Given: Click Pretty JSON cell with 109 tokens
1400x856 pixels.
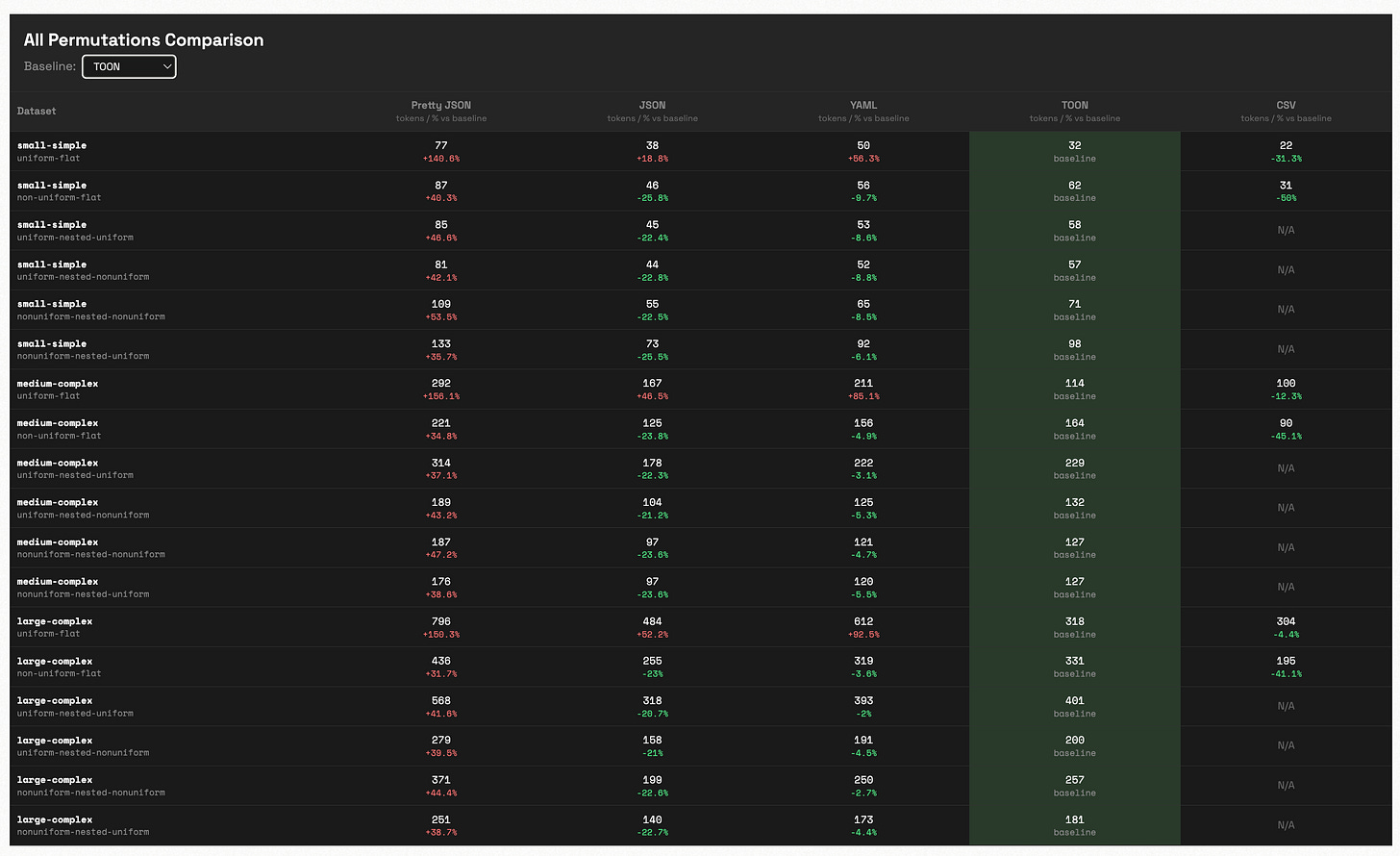Looking at the screenshot, I should coord(441,310).
